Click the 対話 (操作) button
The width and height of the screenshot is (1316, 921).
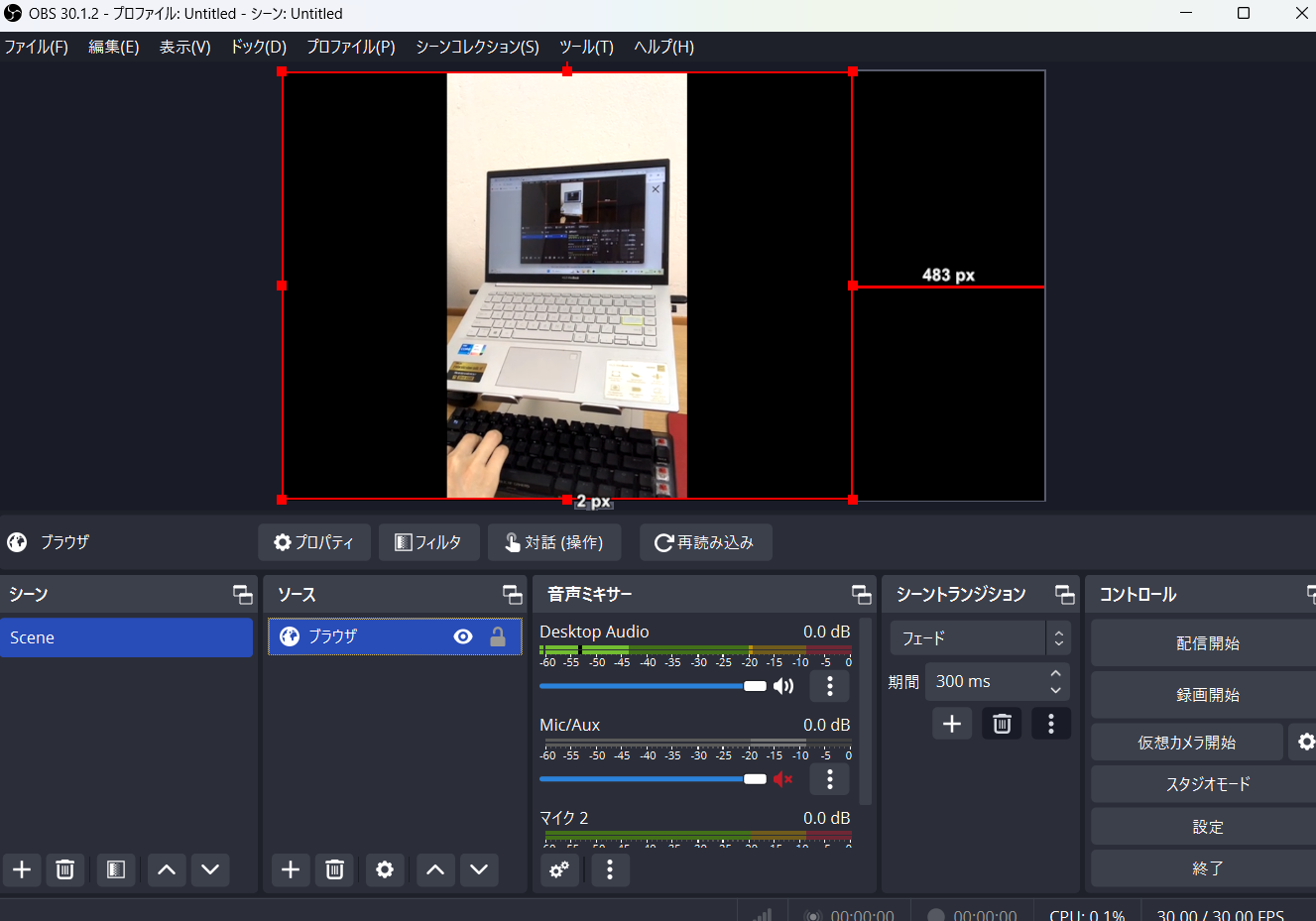pos(554,542)
